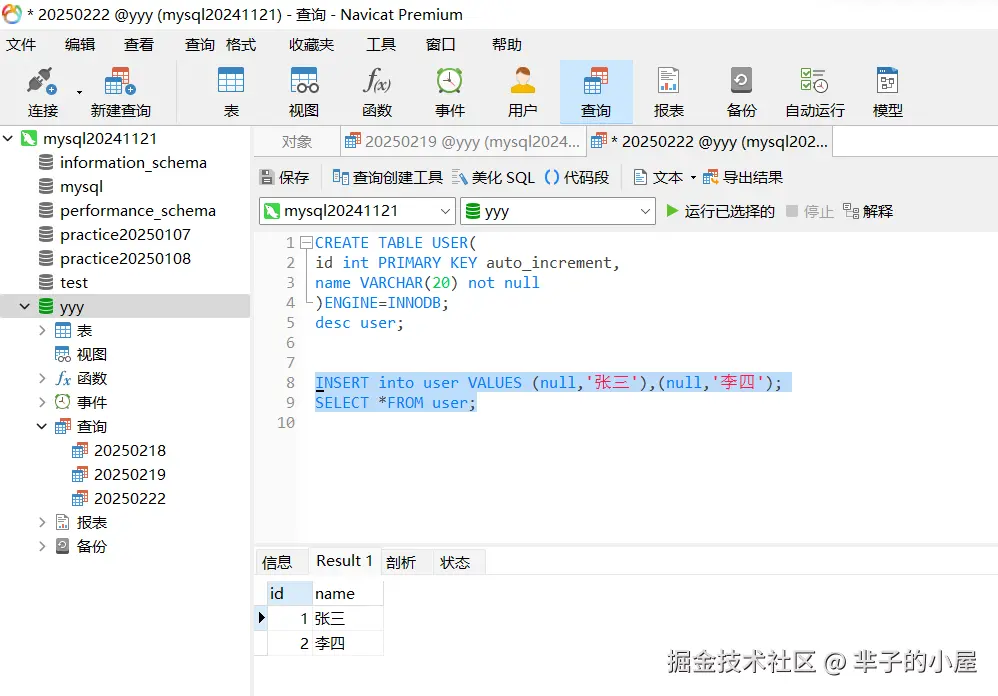Open the 报表 (Report) toolbar icon

pyautogui.click(x=668, y=92)
